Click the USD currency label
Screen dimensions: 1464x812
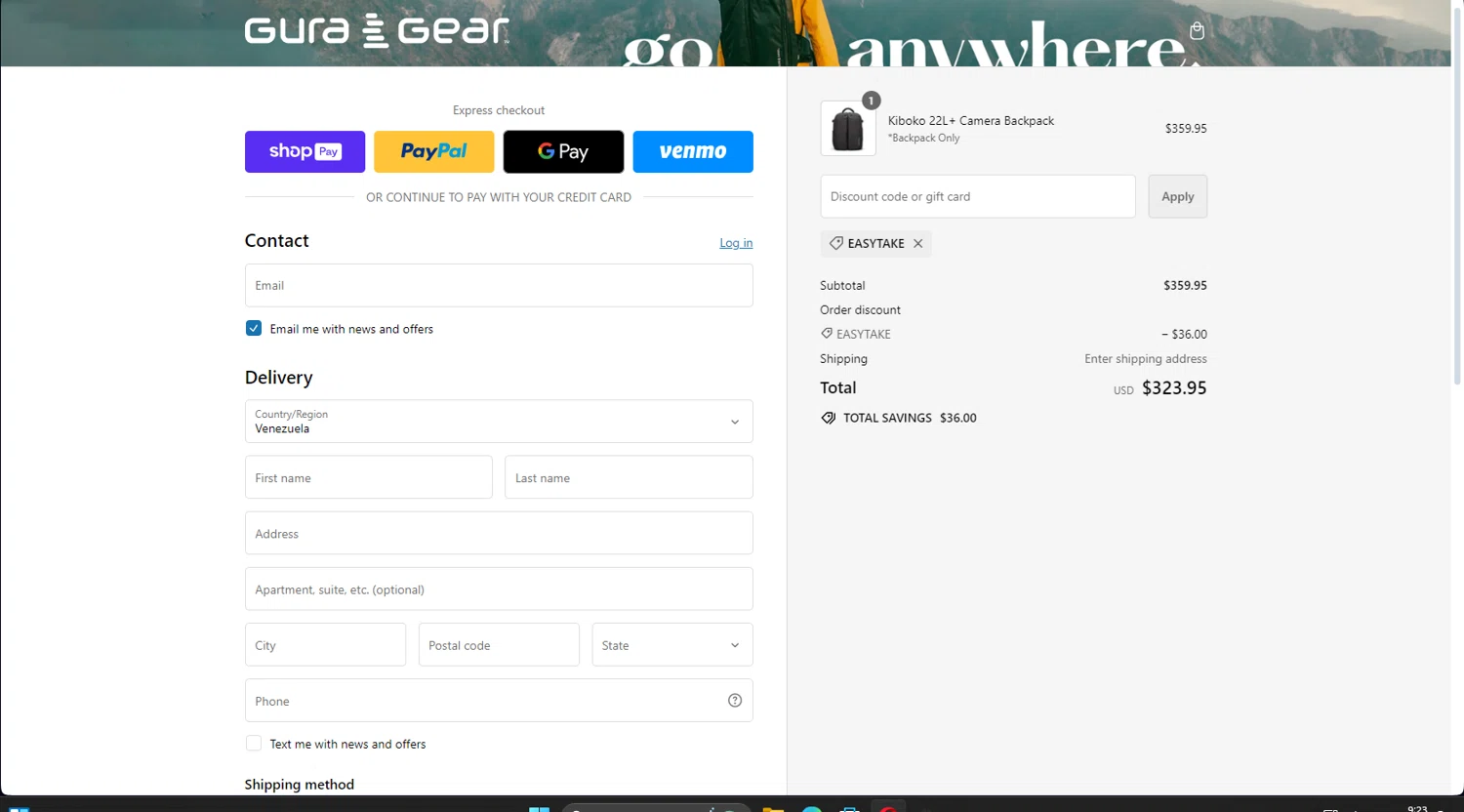click(1123, 390)
